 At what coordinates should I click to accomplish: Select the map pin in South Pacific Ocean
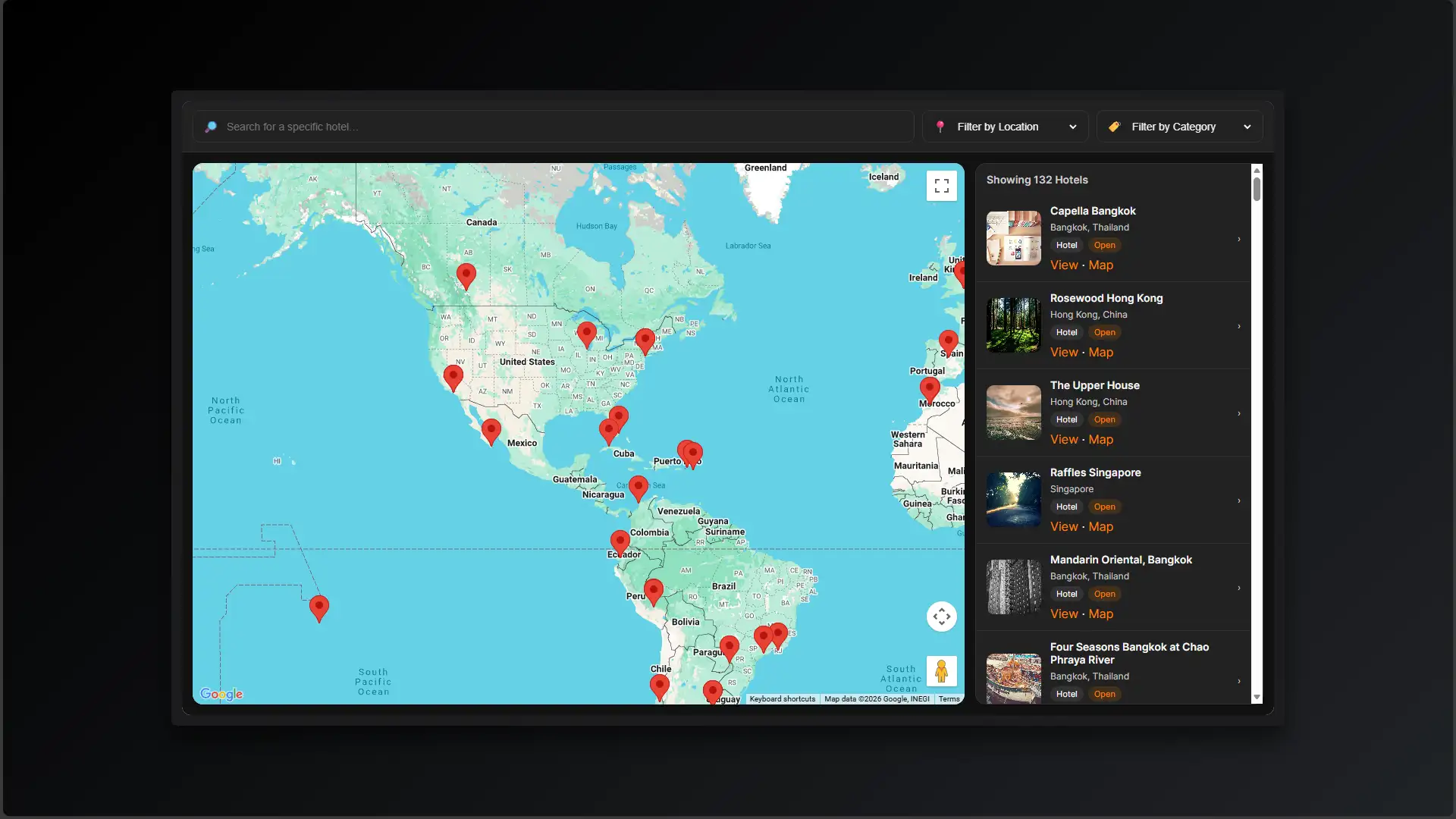tap(319, 607)
